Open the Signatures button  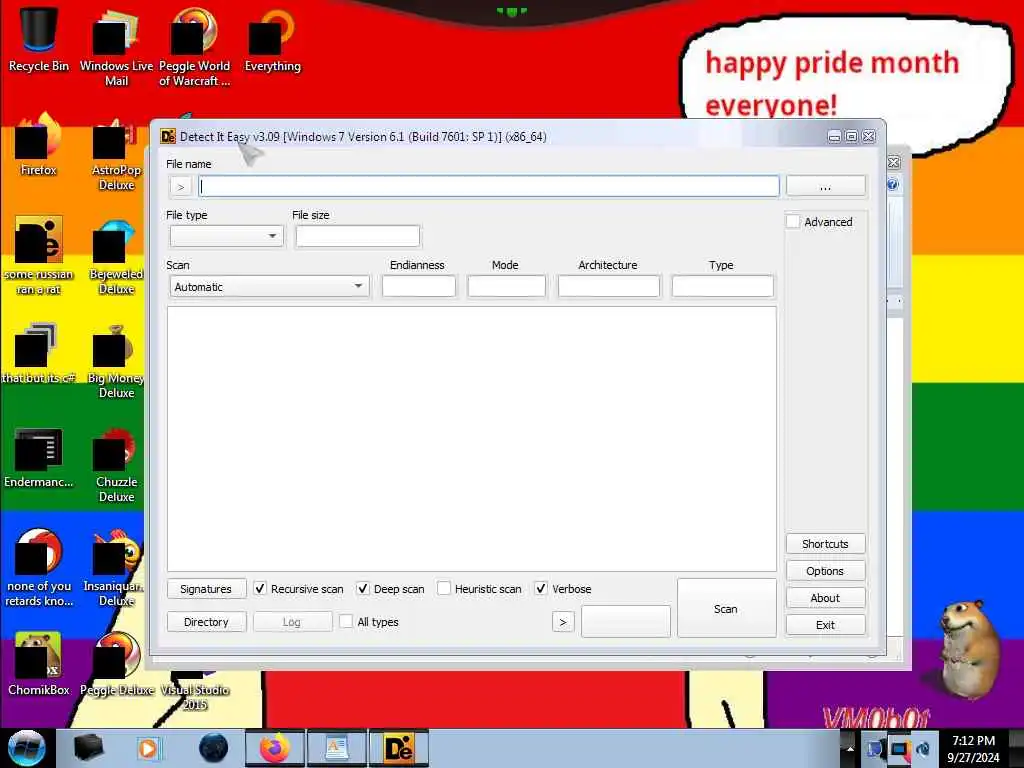pos(206,588)
